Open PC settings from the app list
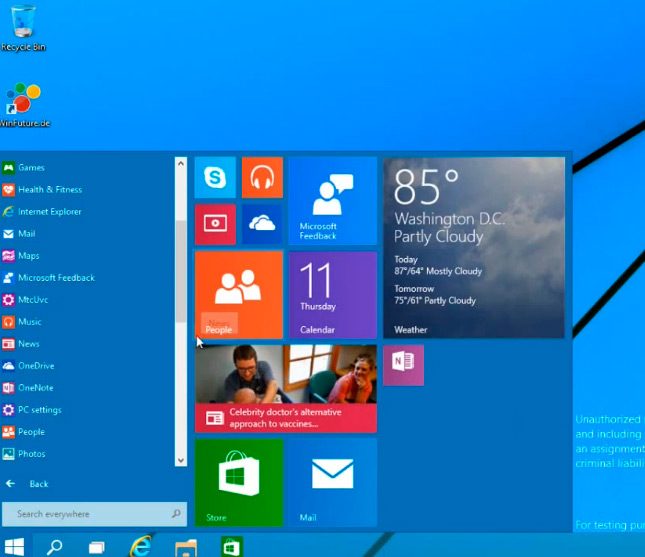Image resolution: width=645 pixels, height=557 pixels. tap(87, 410)
